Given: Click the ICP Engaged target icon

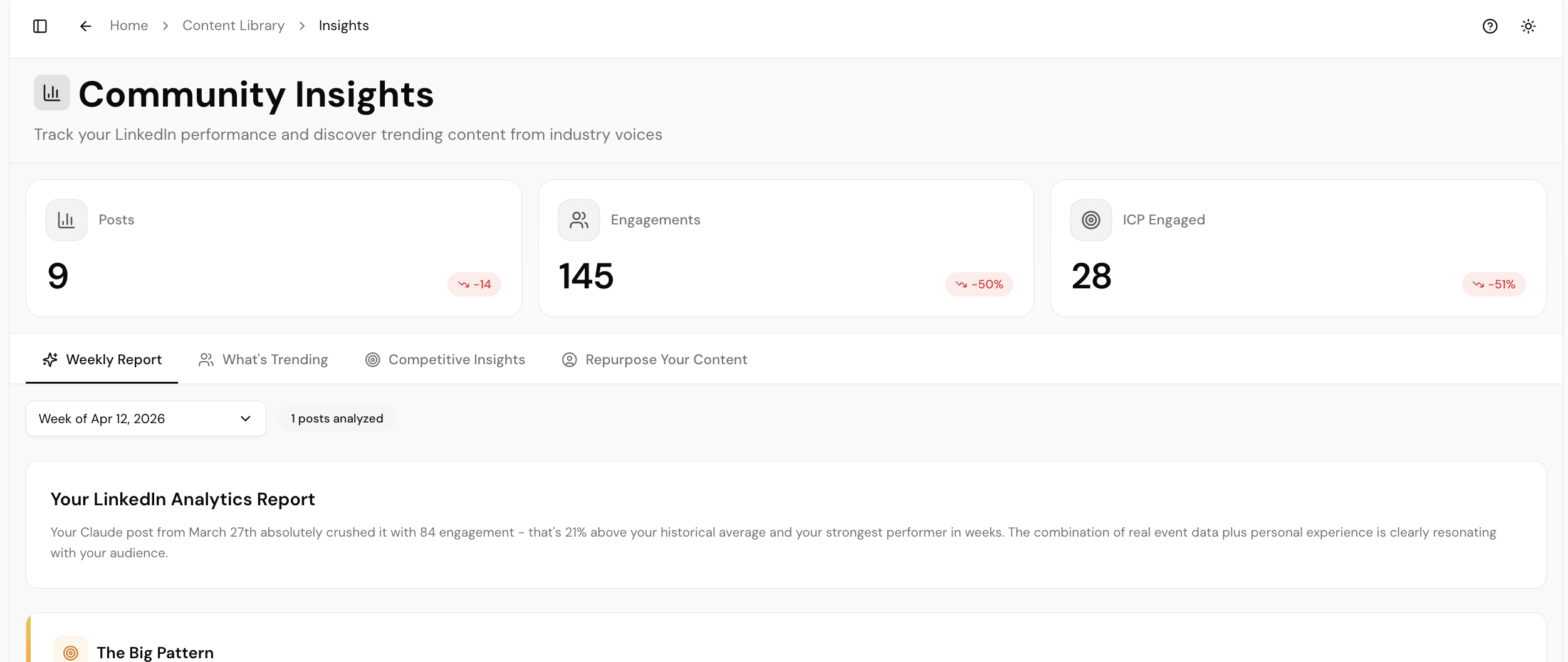Looking at the screenshot, I should point(1090,219).
